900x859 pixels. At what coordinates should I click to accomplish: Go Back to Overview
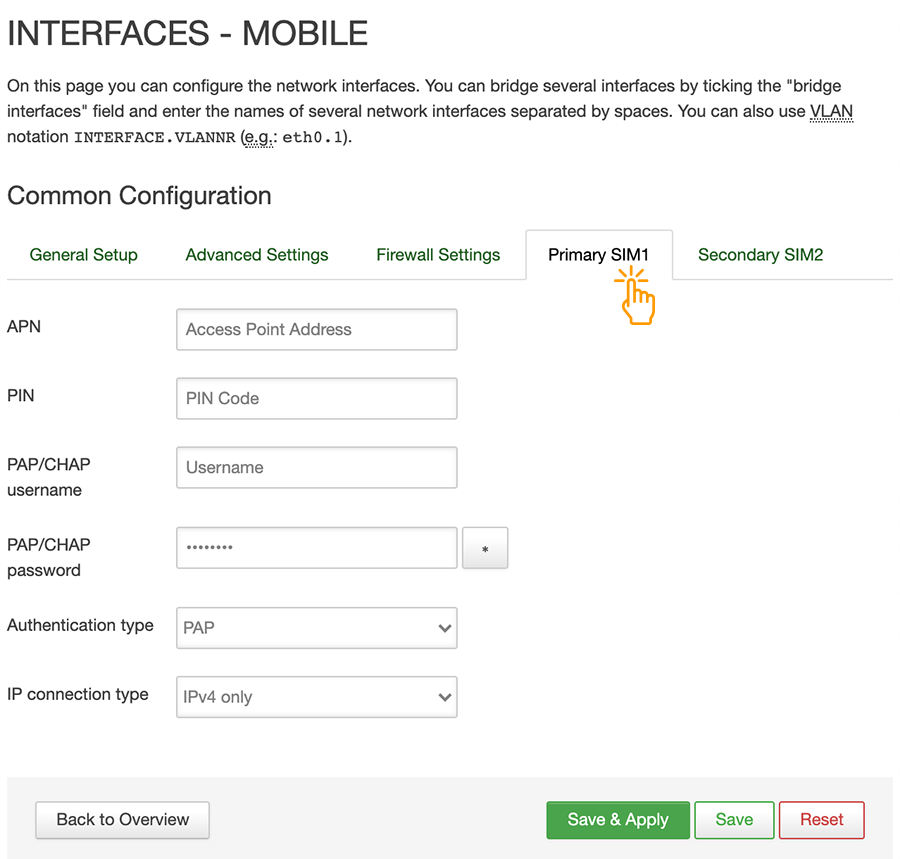click(122, 819)
